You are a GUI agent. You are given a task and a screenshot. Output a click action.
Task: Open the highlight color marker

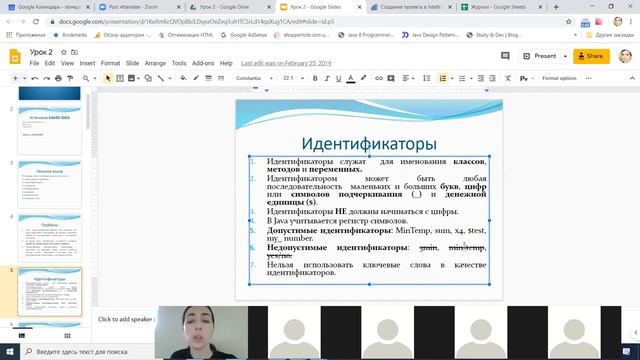tap(363, 78)
